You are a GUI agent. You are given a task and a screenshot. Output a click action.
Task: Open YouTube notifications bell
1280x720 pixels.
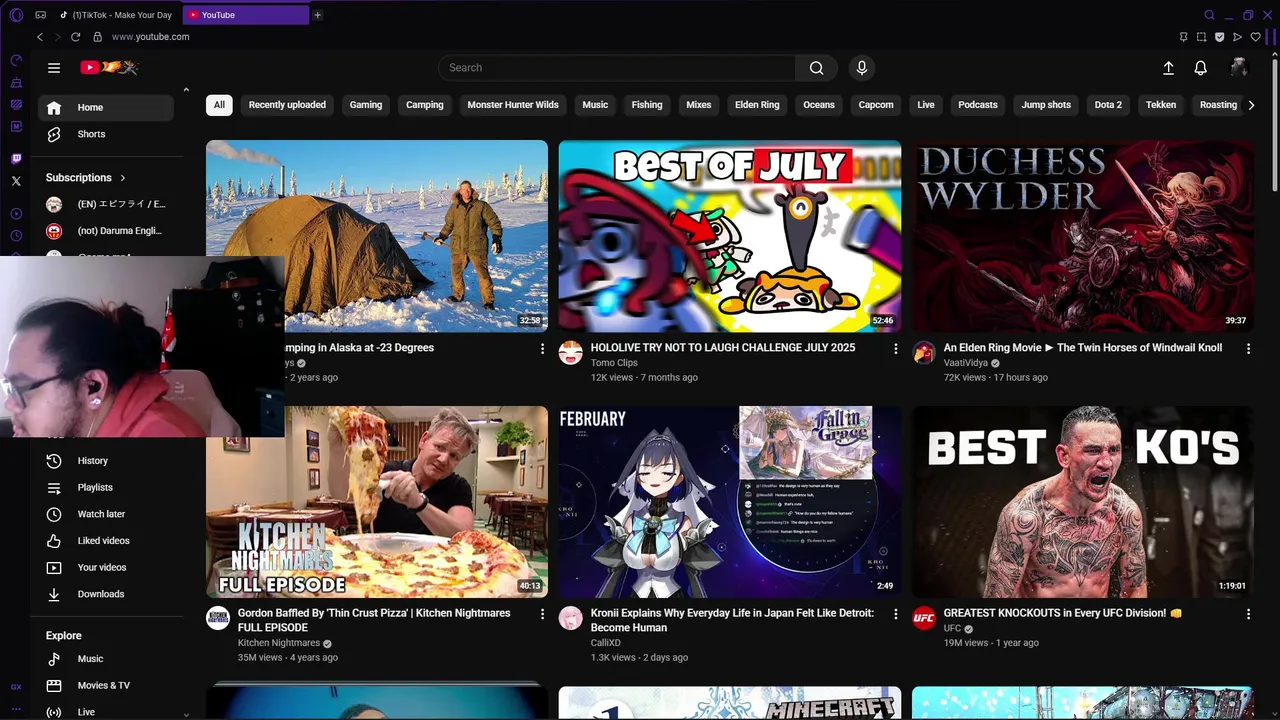1201,68
